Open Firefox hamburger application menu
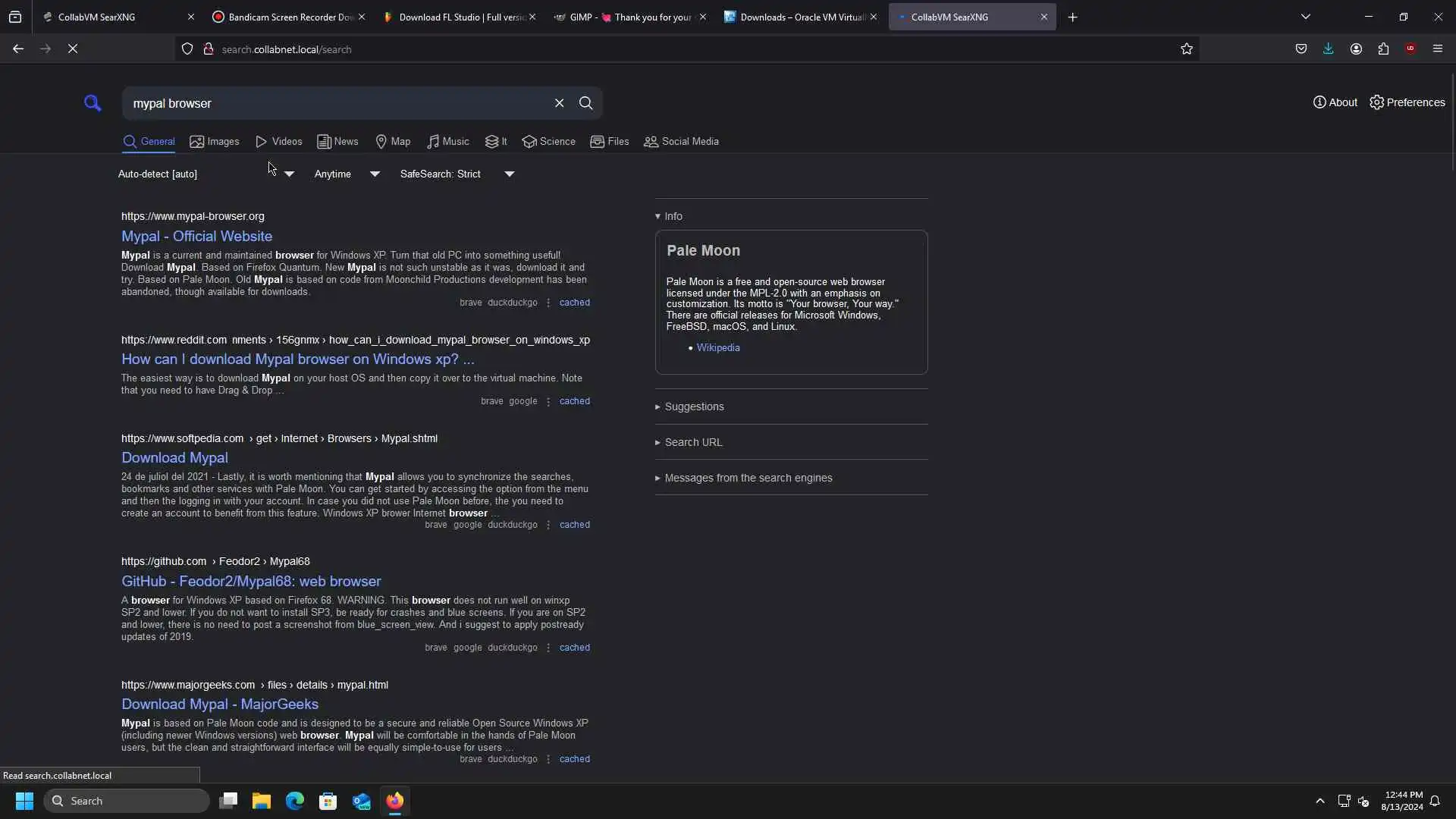The width and height of the screenshot is (1456, 819). [x=1437, y=49]
